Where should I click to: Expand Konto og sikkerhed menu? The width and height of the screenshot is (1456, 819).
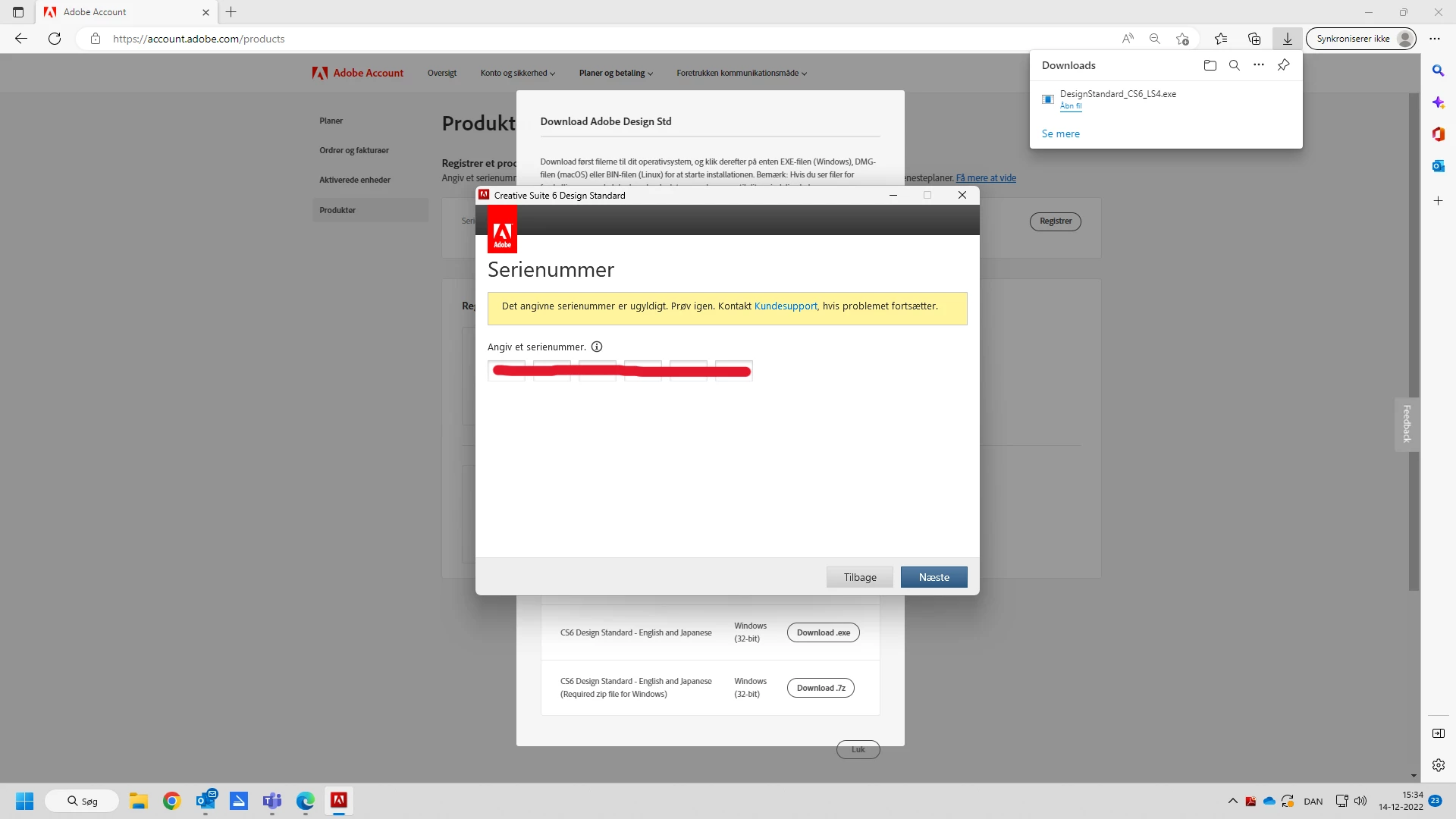point(517,73)
